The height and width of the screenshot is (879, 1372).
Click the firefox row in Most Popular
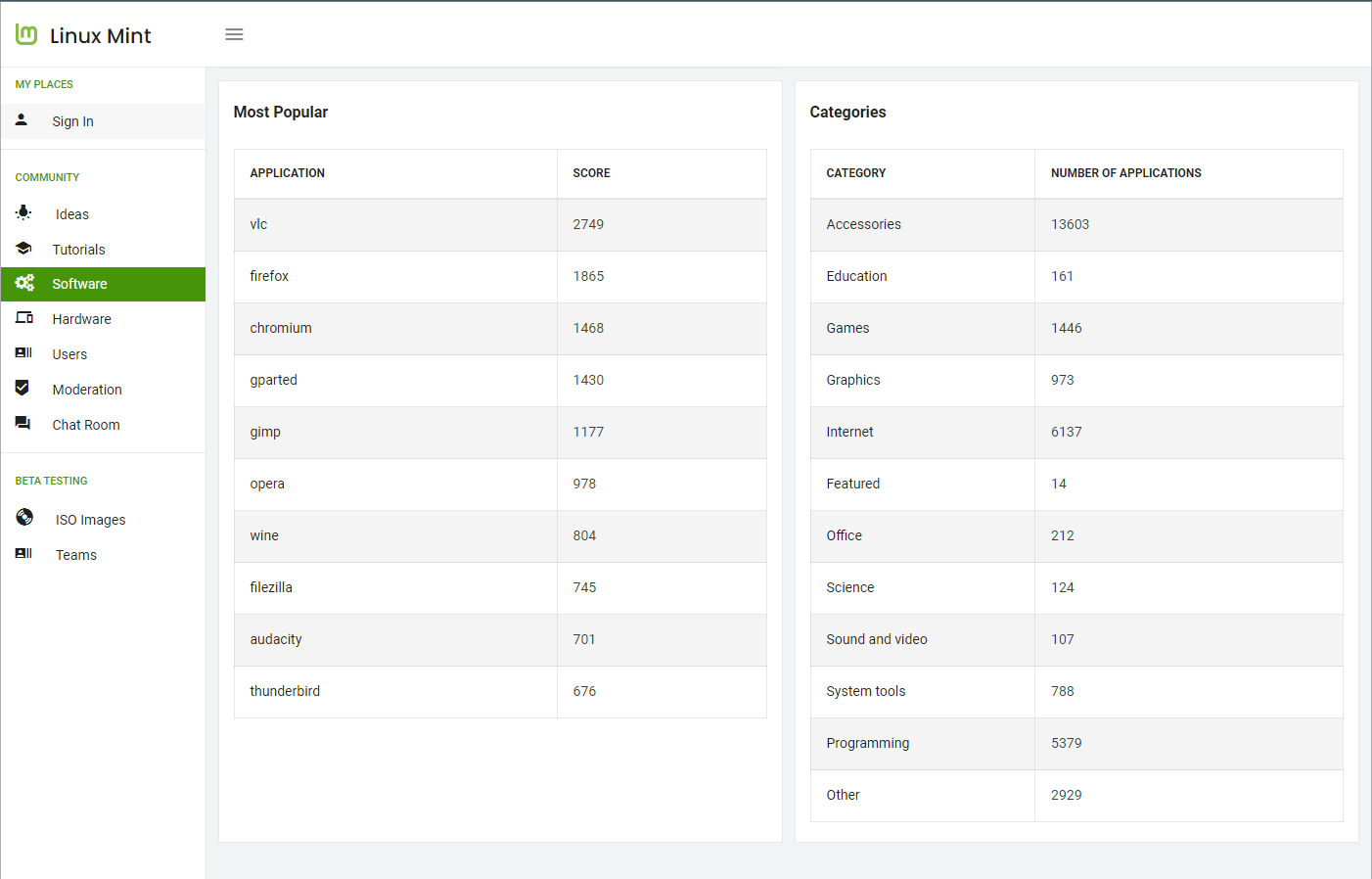(269, 276)
